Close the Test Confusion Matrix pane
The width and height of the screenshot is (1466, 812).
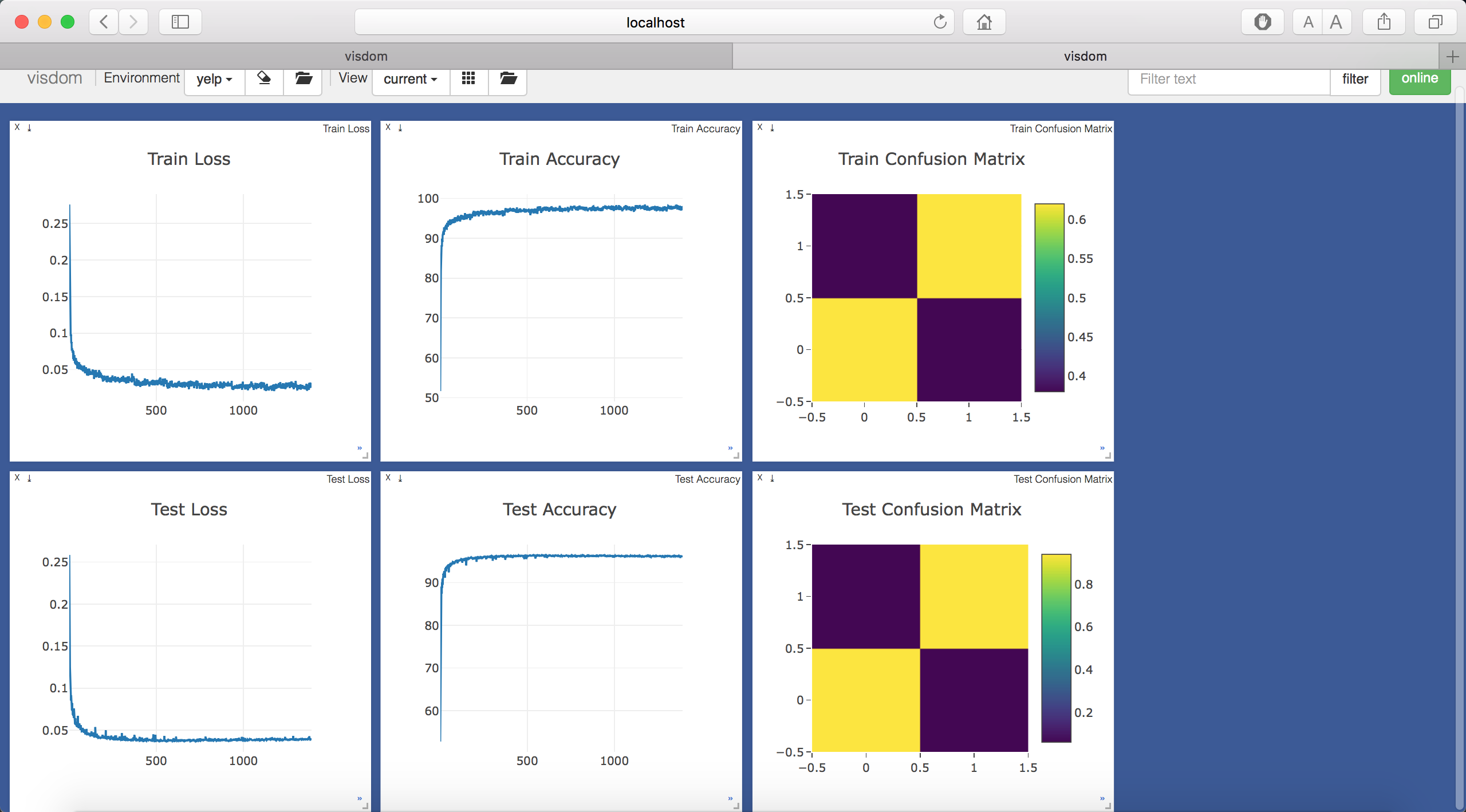(x=760, y=478)
